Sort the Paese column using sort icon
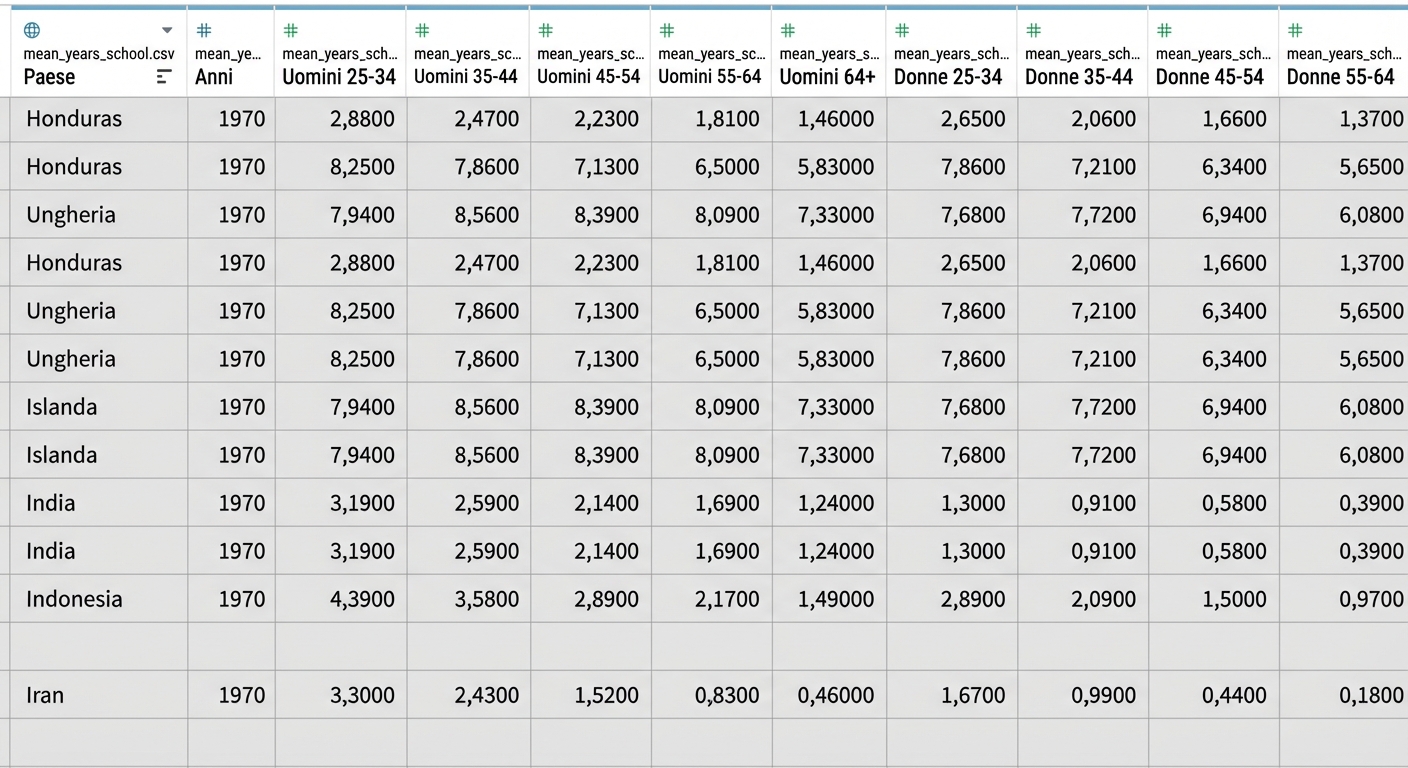 point(164,77)
